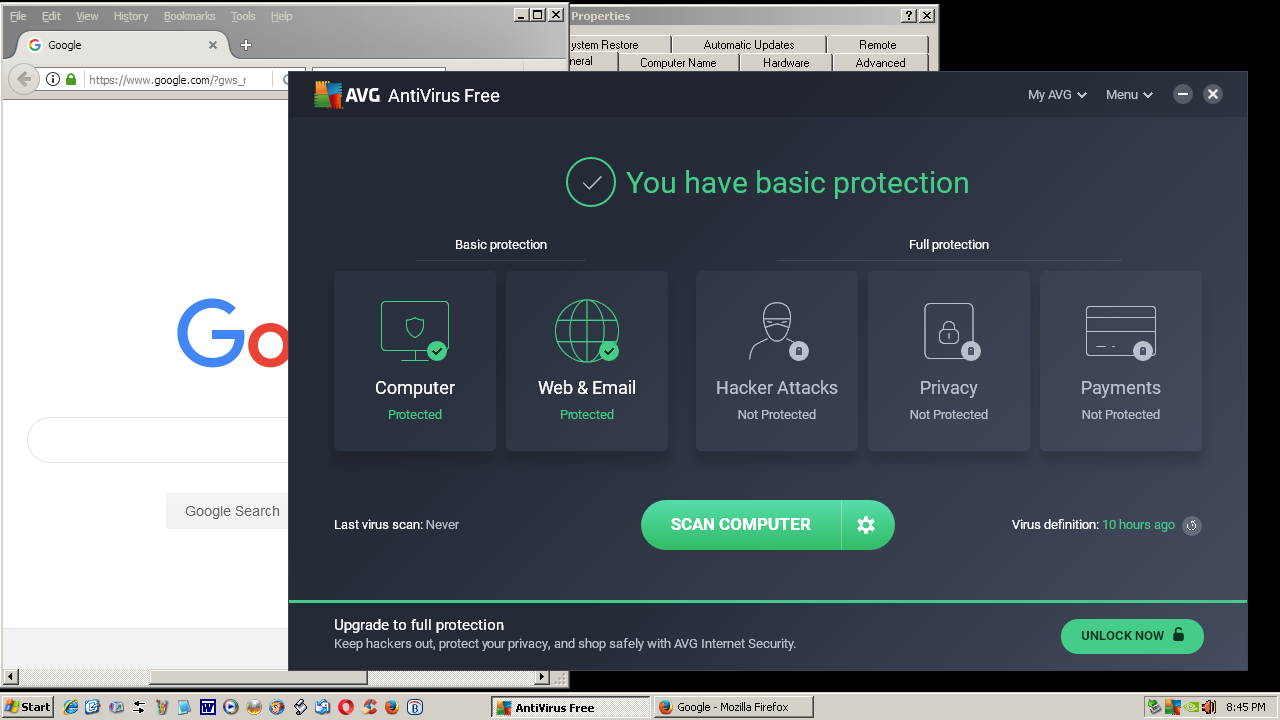This screenshot has width=1280, height=720.
Task: Click the Firefox address bar URL
Action: 165,80
